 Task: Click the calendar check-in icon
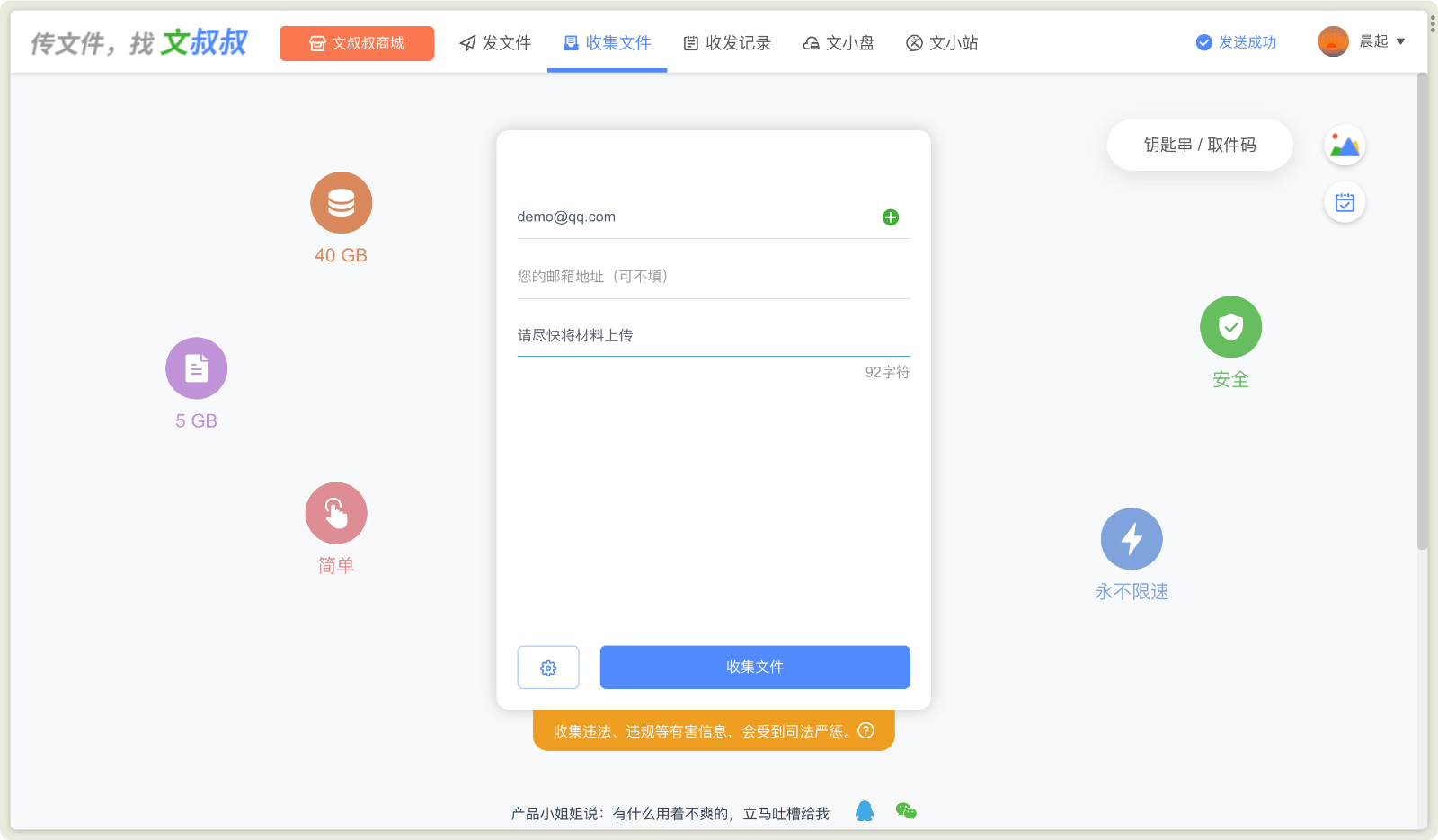[1345, 203]
